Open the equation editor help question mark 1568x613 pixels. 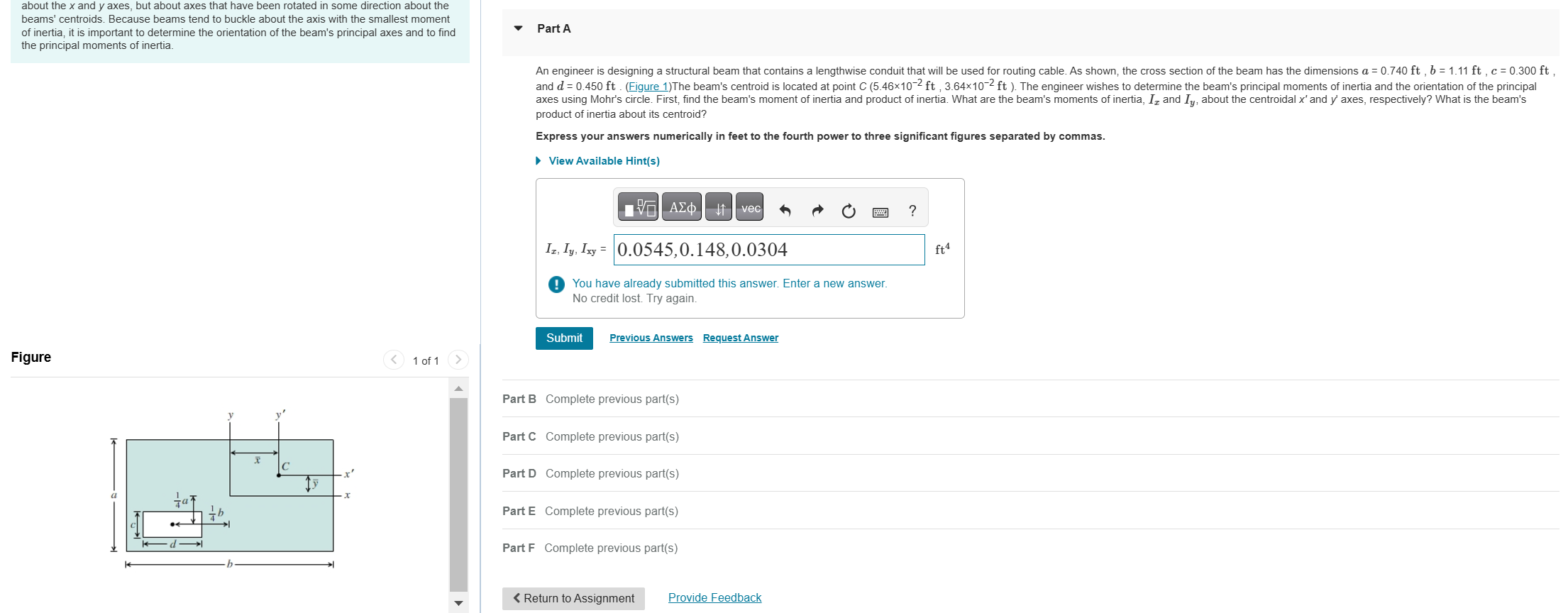click(x=912, y=211)
